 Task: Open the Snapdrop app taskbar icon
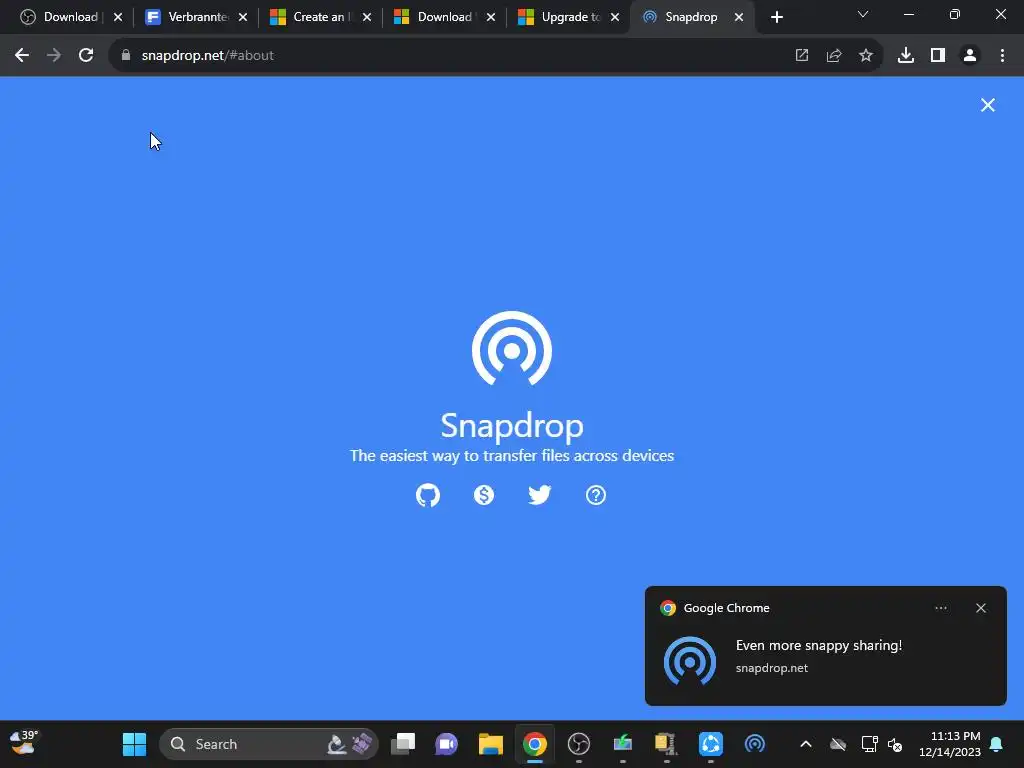point(754,744)
